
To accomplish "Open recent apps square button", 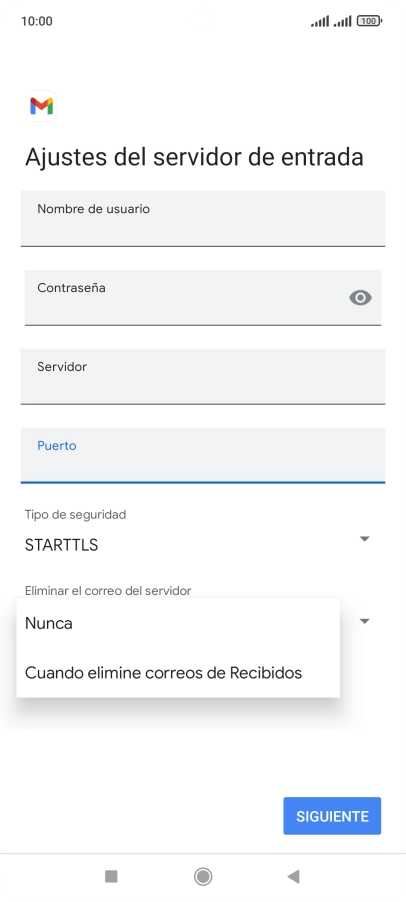I will coord(111,876).
